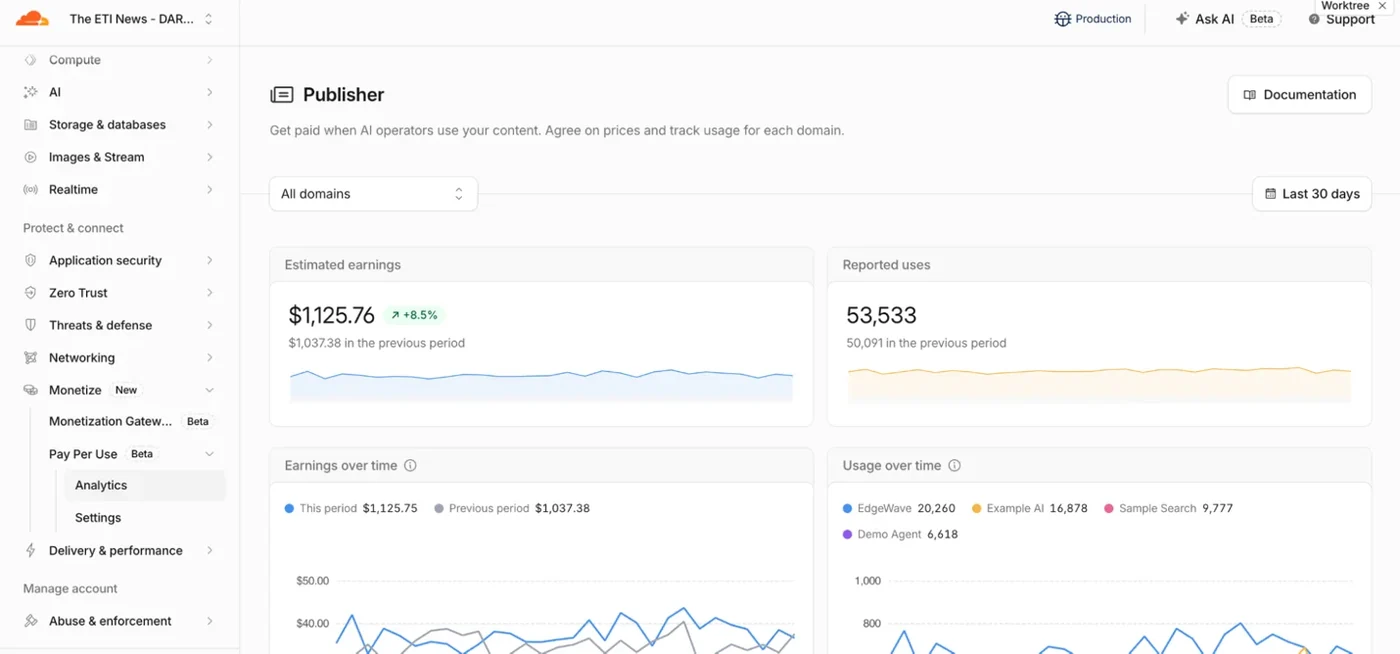The height and width of the screenshot is (654, 1400).
Task: Collapse the Pay Per Use chevron
Action: click(209, 454)
